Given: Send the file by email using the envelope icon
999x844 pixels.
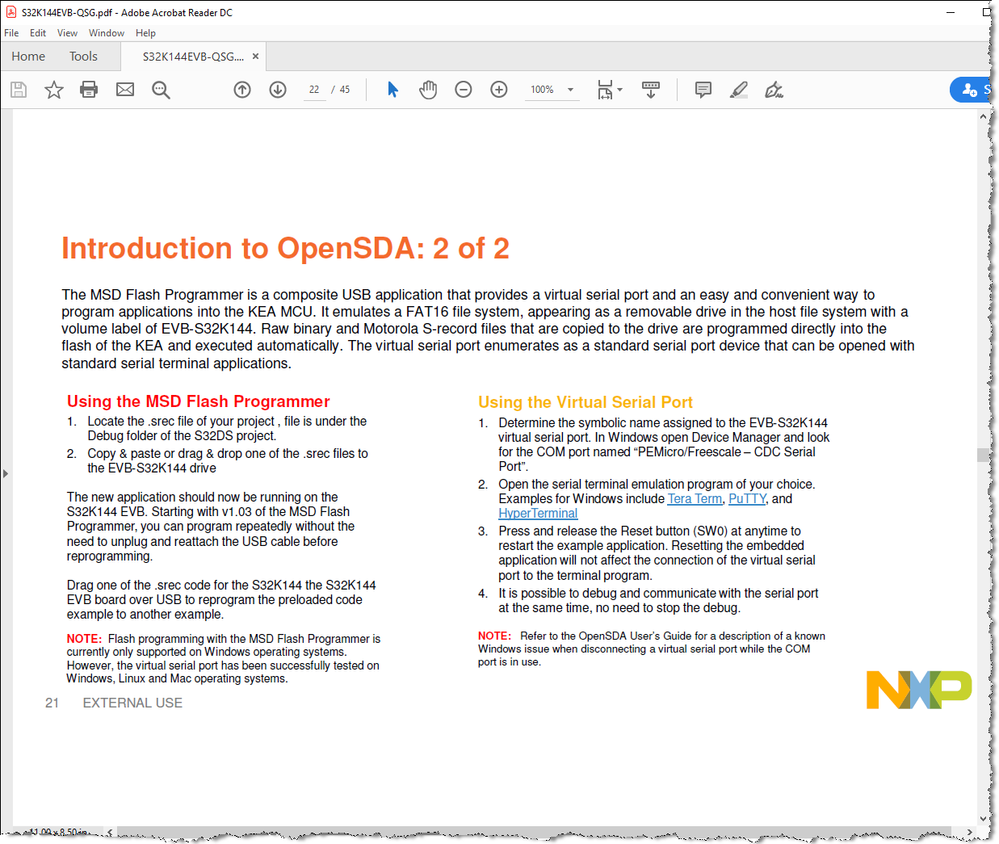Looking at the screenshot, I should [x=125, y=90].
